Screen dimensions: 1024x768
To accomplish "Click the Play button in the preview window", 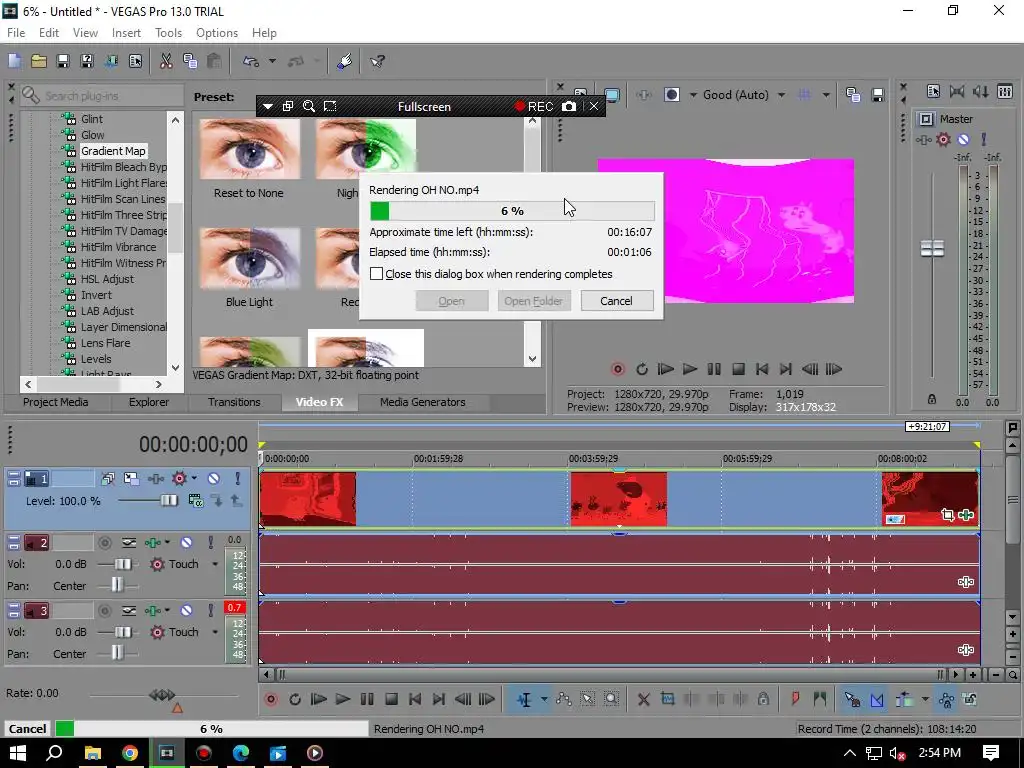I will (x=690, y=370).
